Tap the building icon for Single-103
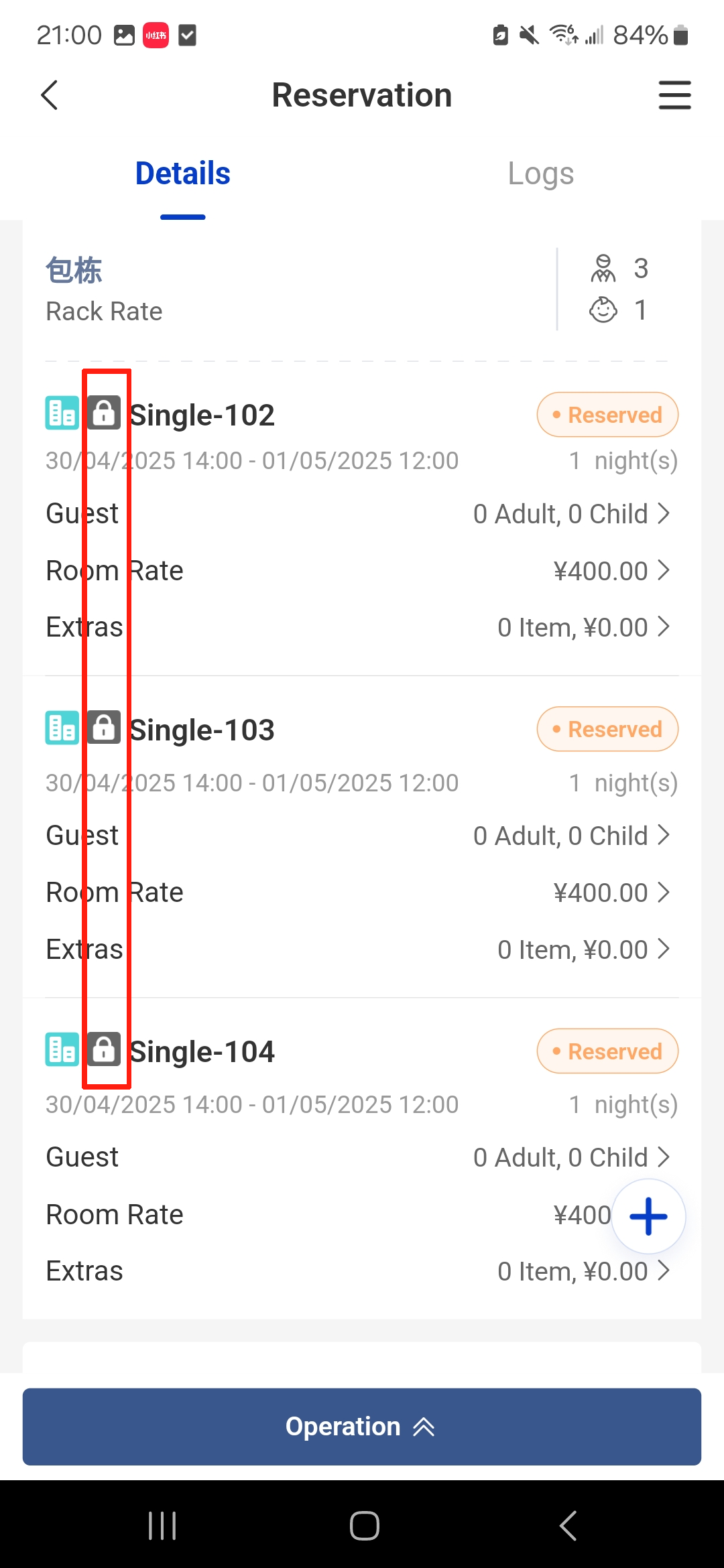 click(x=62, y=728)
